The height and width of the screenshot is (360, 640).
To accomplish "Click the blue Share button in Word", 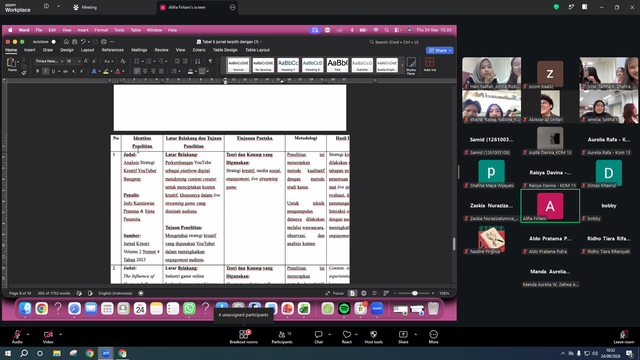I will coord(440,51).
